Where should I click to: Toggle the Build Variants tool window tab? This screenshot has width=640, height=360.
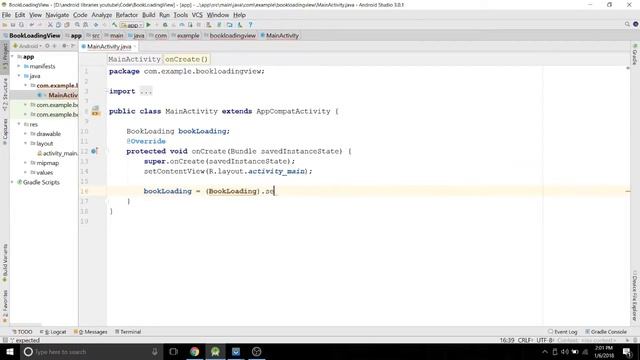5,263
